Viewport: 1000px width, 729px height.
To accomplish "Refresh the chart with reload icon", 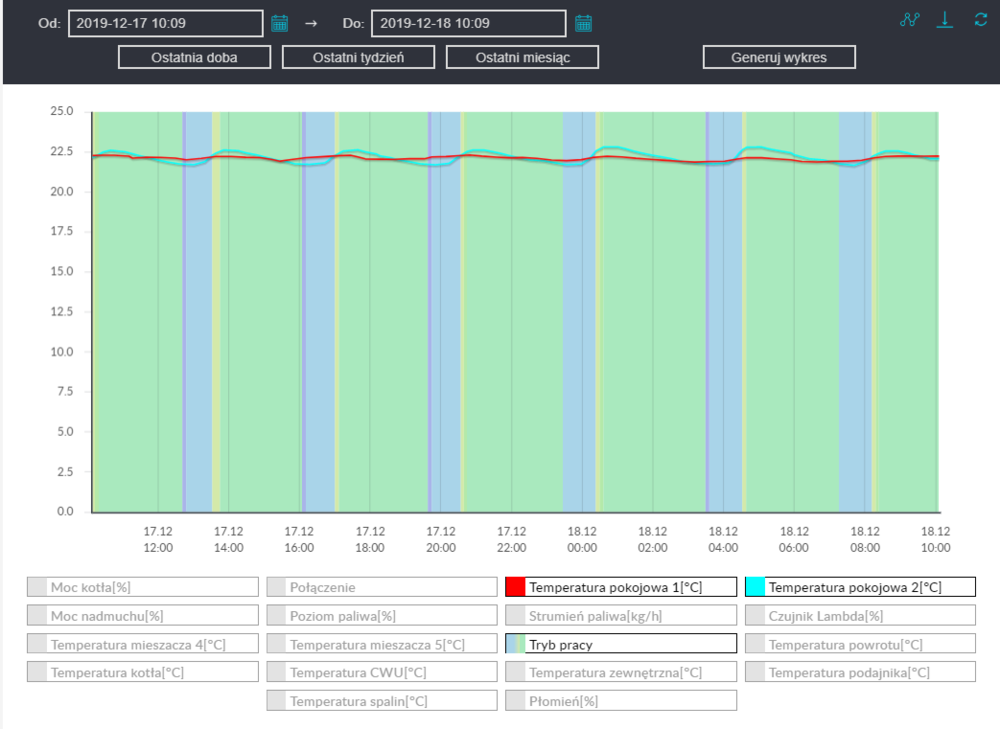I will [x=980, y=20].
